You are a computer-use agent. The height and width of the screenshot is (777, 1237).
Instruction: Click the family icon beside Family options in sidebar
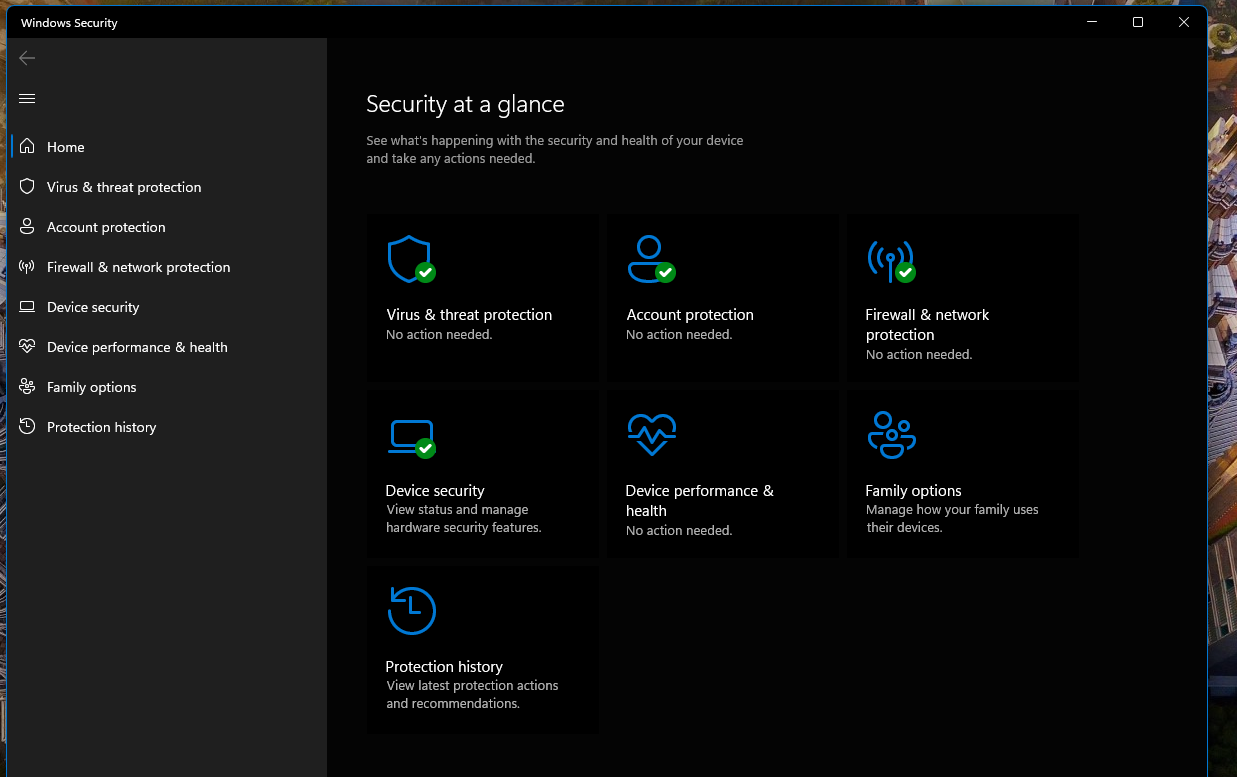(x=27, y=387)
